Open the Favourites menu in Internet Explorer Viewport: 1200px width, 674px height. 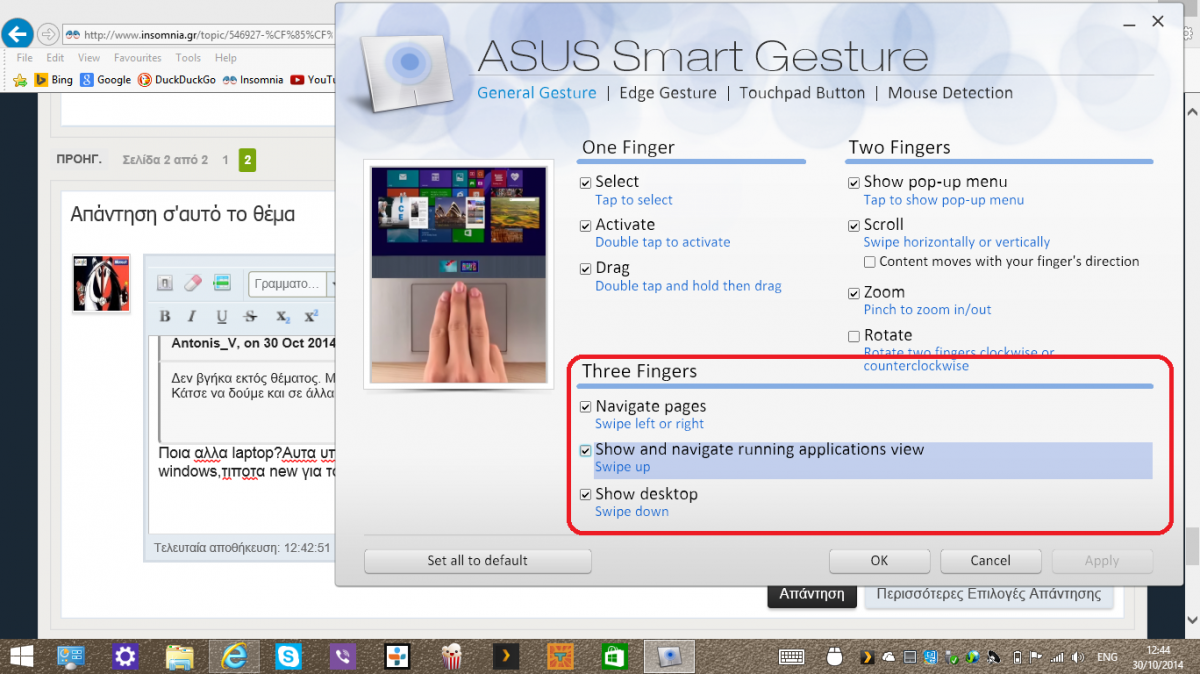tap(137, 58)
